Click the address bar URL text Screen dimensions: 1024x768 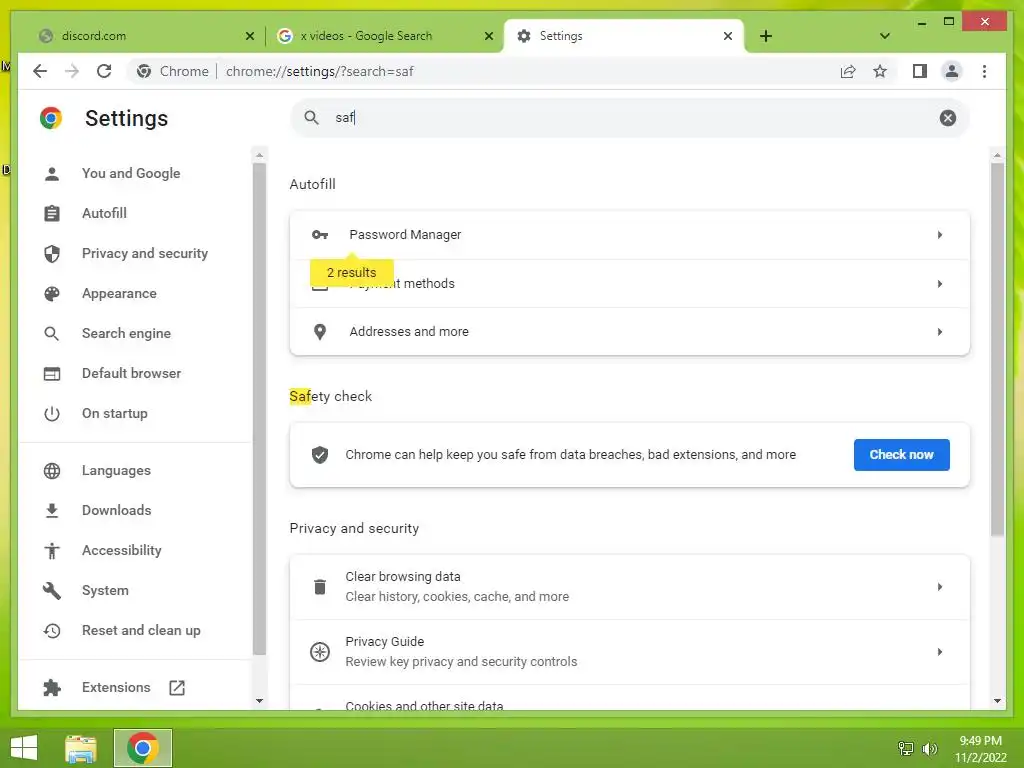pyautogui.click(x=319, y=71)
